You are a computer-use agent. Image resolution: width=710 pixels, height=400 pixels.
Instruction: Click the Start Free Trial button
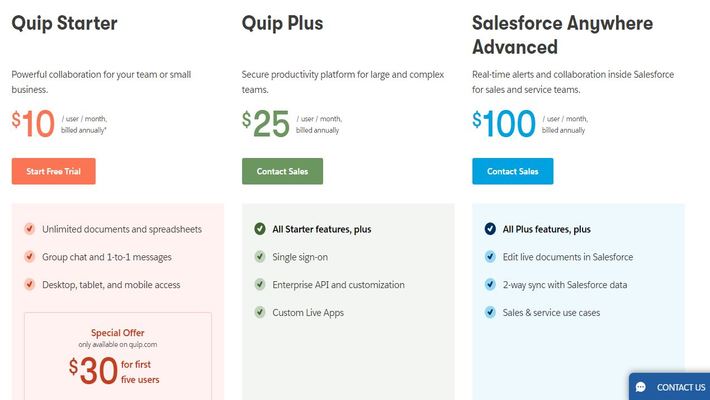pyautogui.click(x=53, y=171)
